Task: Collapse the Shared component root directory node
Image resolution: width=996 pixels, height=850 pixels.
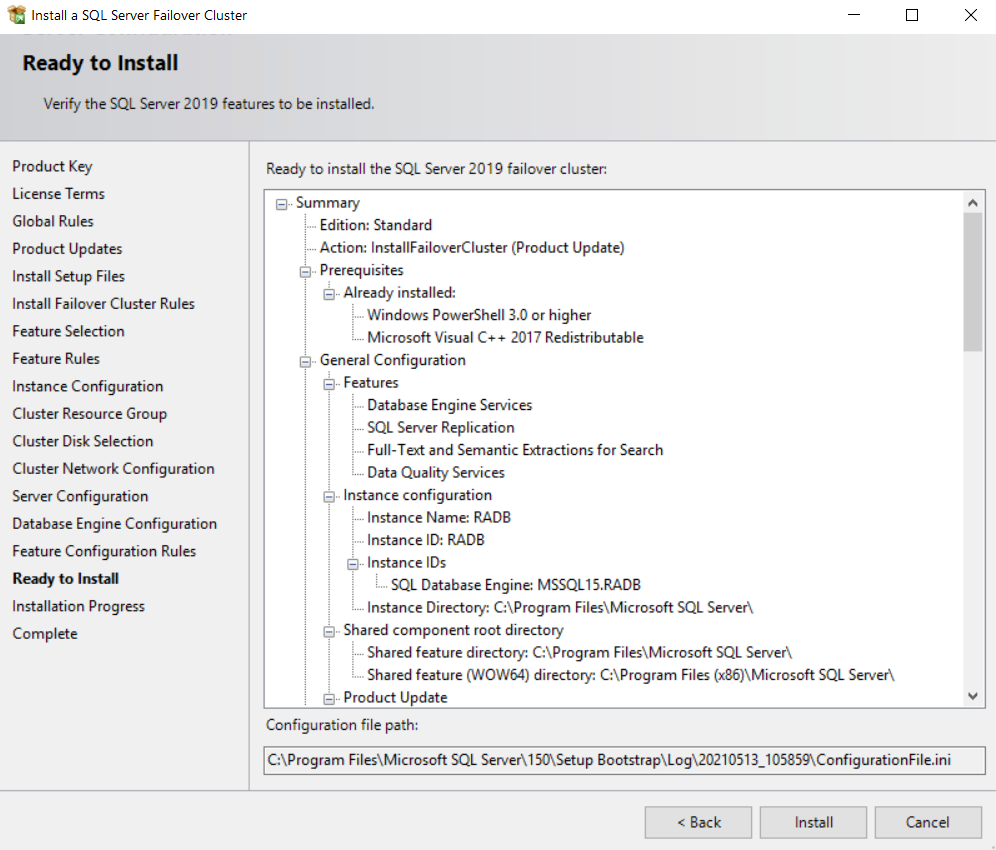Action: tap(329, 631)
